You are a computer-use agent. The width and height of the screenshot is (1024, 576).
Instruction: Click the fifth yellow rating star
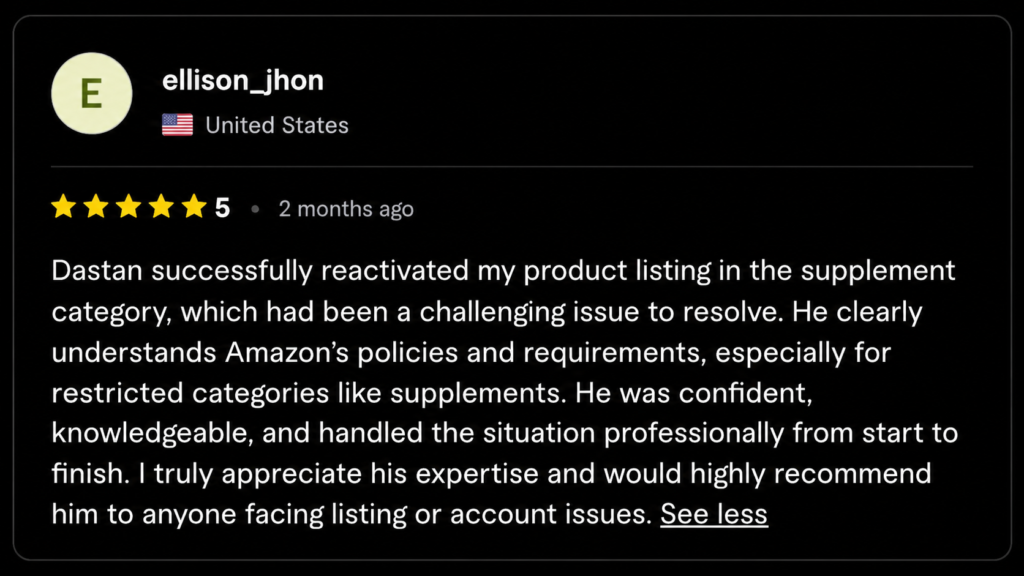(193, 208)
